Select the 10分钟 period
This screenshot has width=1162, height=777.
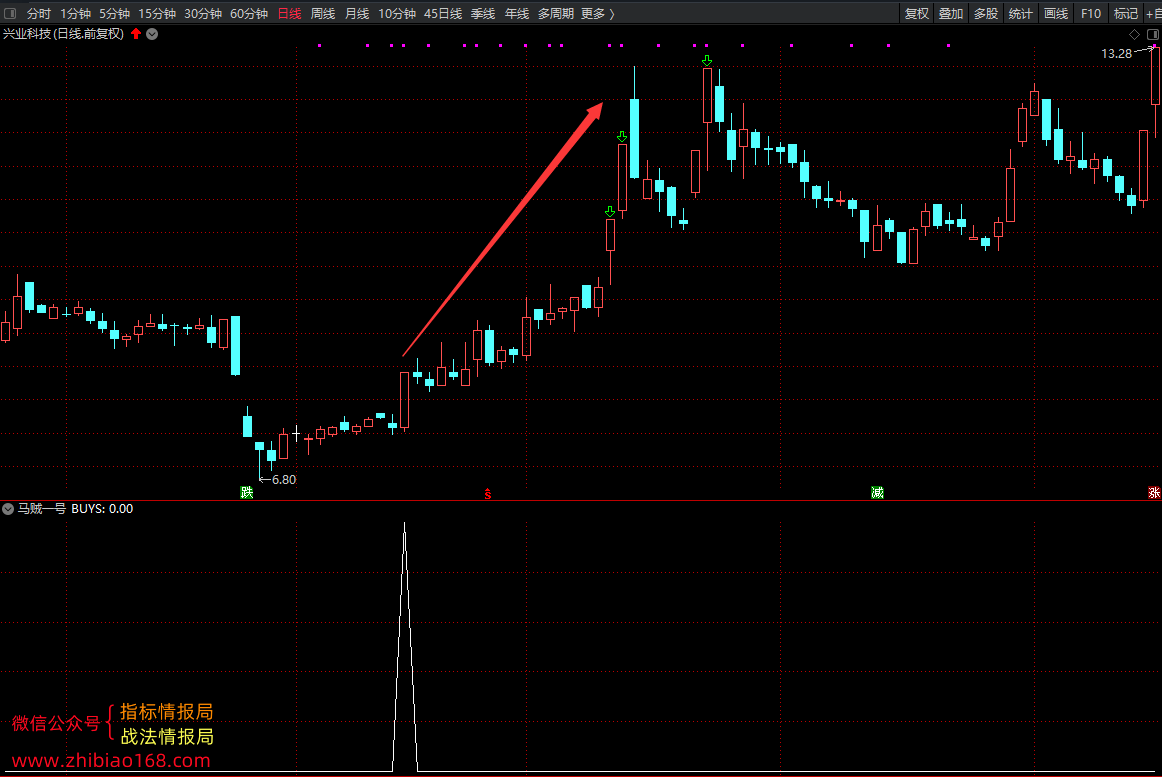coord(397,13)
